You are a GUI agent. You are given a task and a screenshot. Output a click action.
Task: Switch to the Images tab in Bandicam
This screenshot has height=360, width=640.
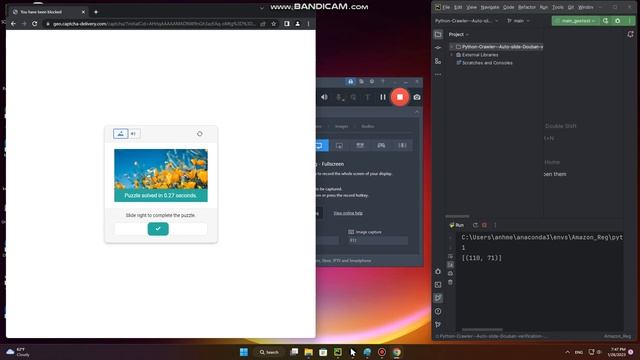pos(342,127)
